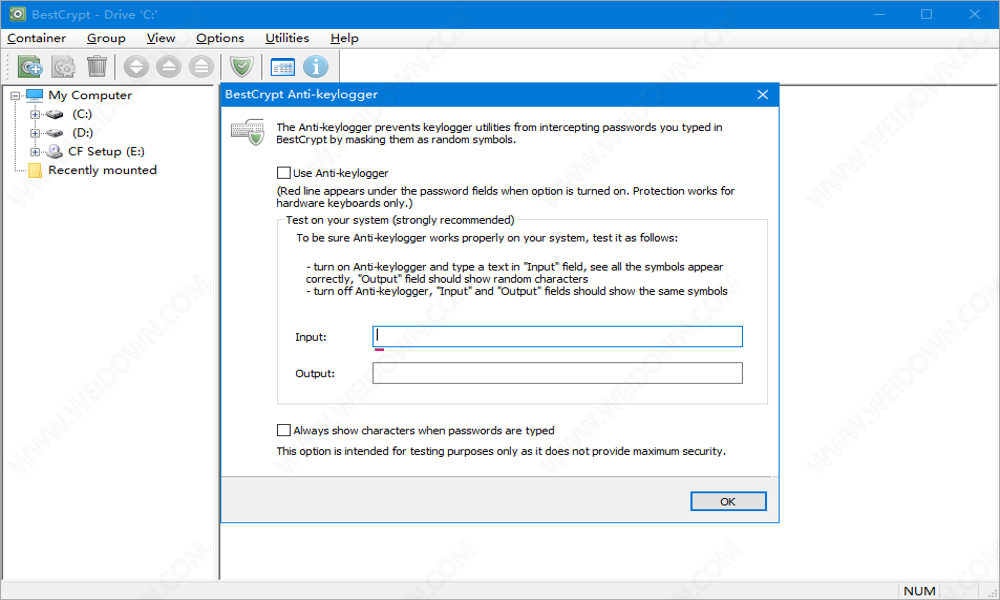Click the new container icon with plus
The image size is (1000, 600).
(x=30, y=66)
